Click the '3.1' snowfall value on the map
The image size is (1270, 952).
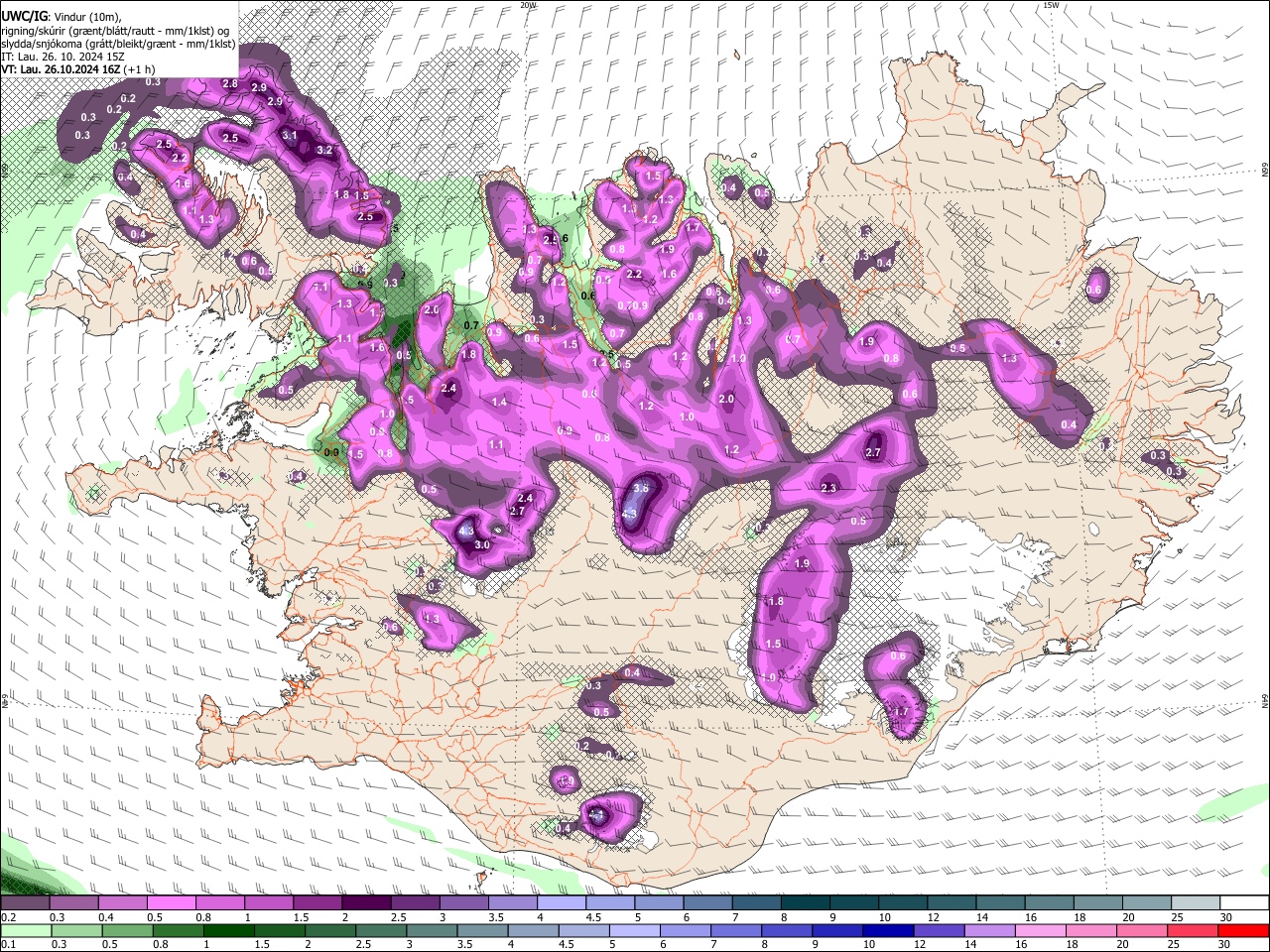click(x=290, y=135)
